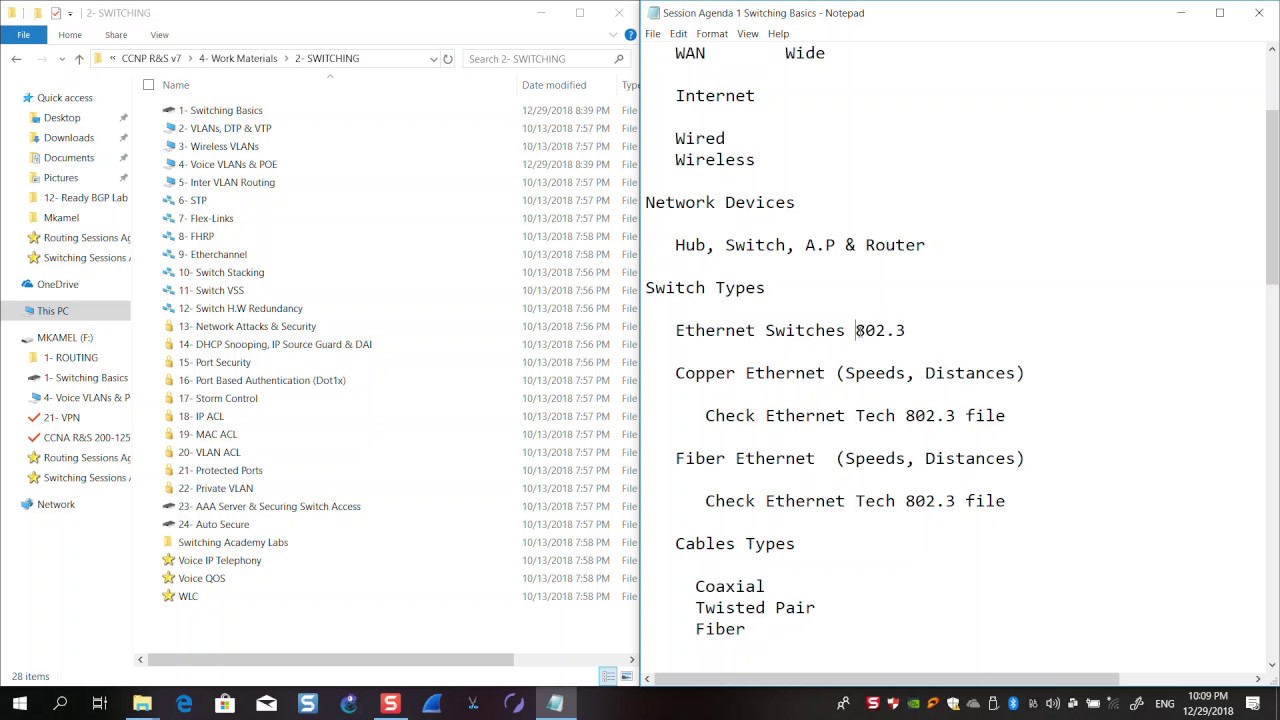Expand hidden breadcrumb folders chevron in address bar
The height and width of the screenshot is (720, 1280).
click(x=113, y=59)
